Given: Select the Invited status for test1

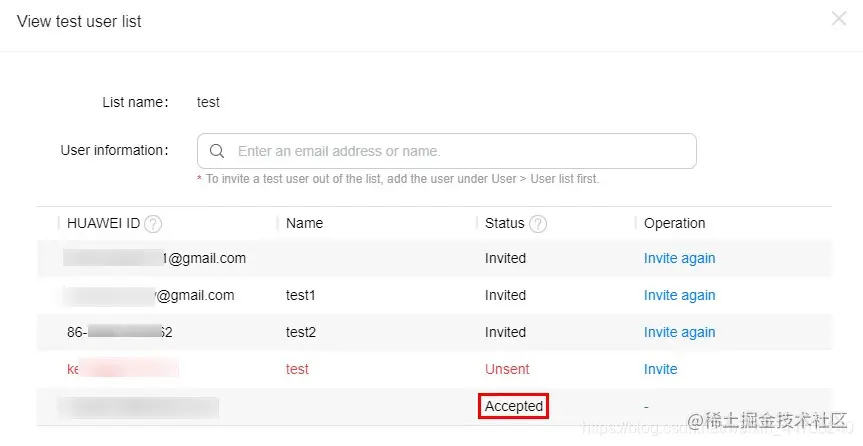Looking at the screenshot, I should point(505,295).
